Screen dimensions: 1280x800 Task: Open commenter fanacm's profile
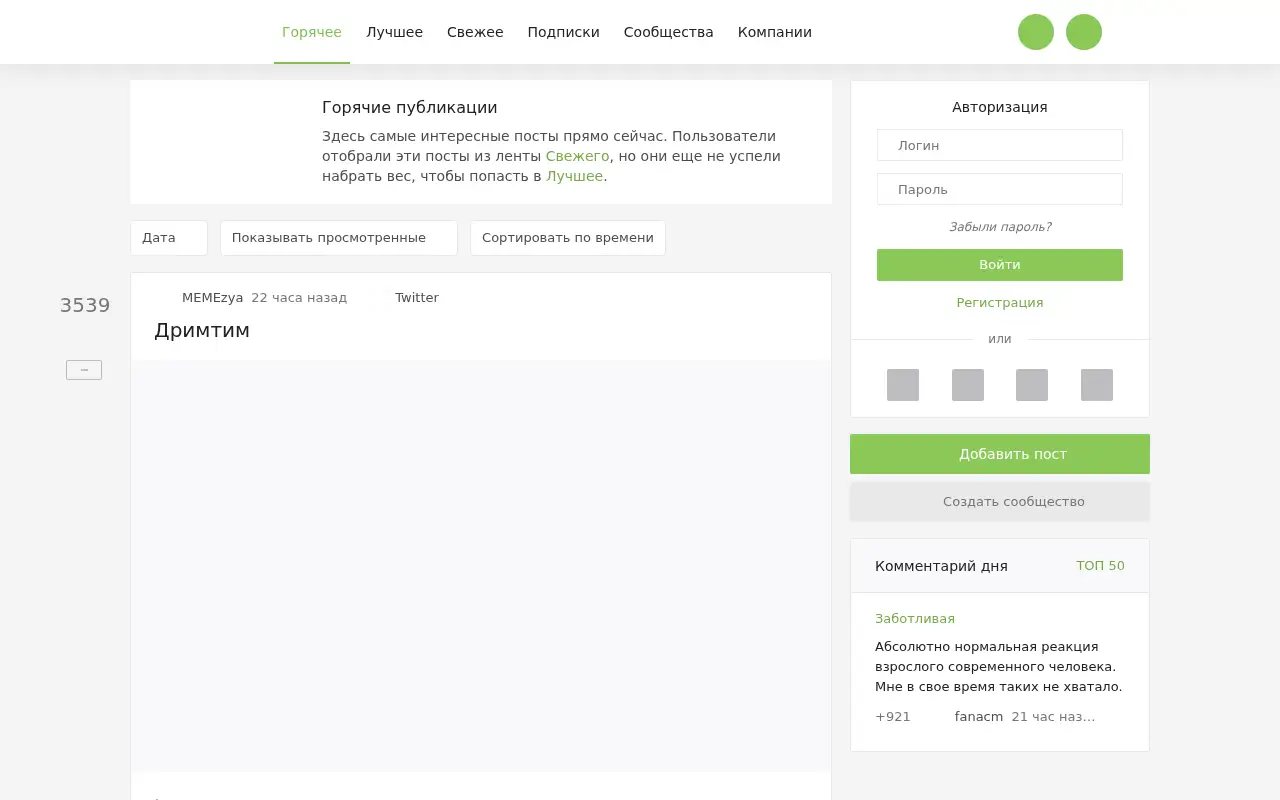coord(979,717)
